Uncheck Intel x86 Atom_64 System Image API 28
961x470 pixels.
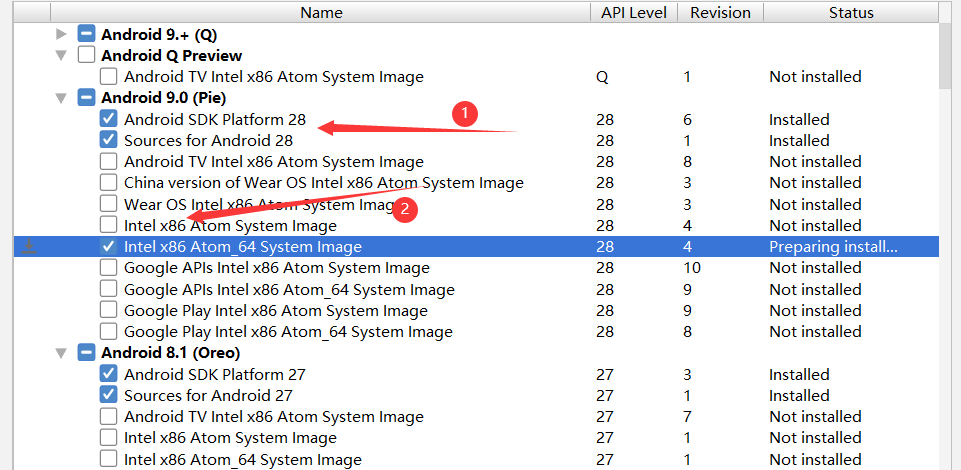pyautogui.click(x=108, y=247)
